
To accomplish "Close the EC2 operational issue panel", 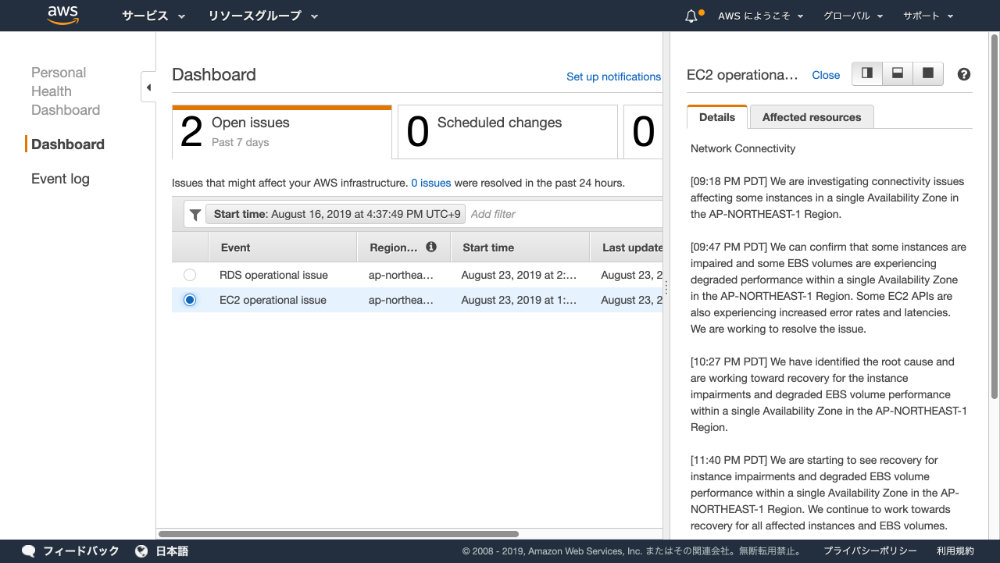I will [825, 75].
